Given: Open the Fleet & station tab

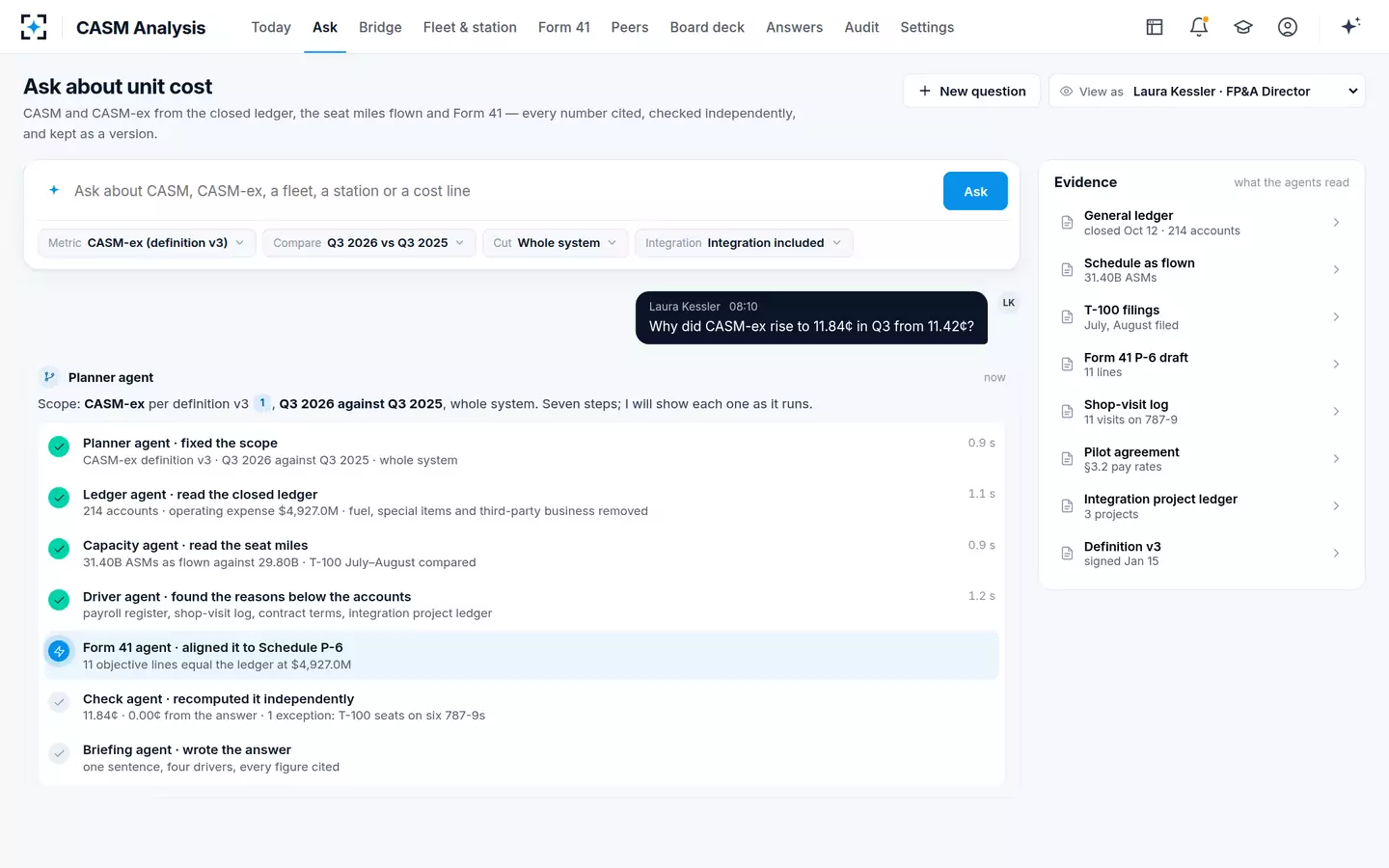Looking at the screenshot, I should [470, 27].
